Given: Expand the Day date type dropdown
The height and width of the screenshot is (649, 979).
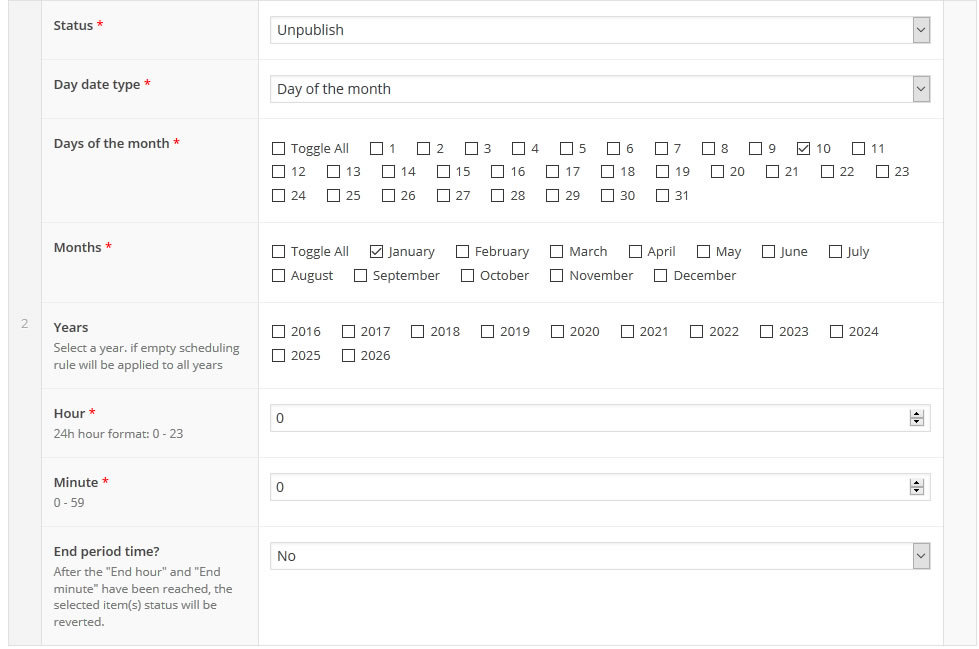Looking at the screenshot, I should pos(600,89).
